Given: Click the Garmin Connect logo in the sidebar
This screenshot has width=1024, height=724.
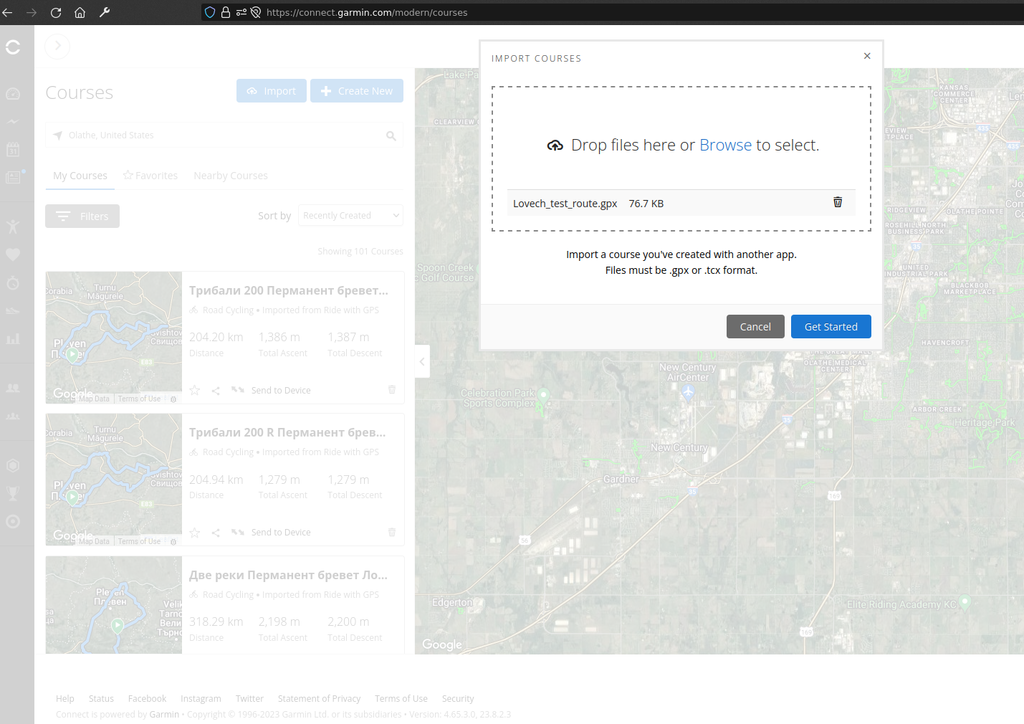Looking at the screenshot, I should [13, 47].
